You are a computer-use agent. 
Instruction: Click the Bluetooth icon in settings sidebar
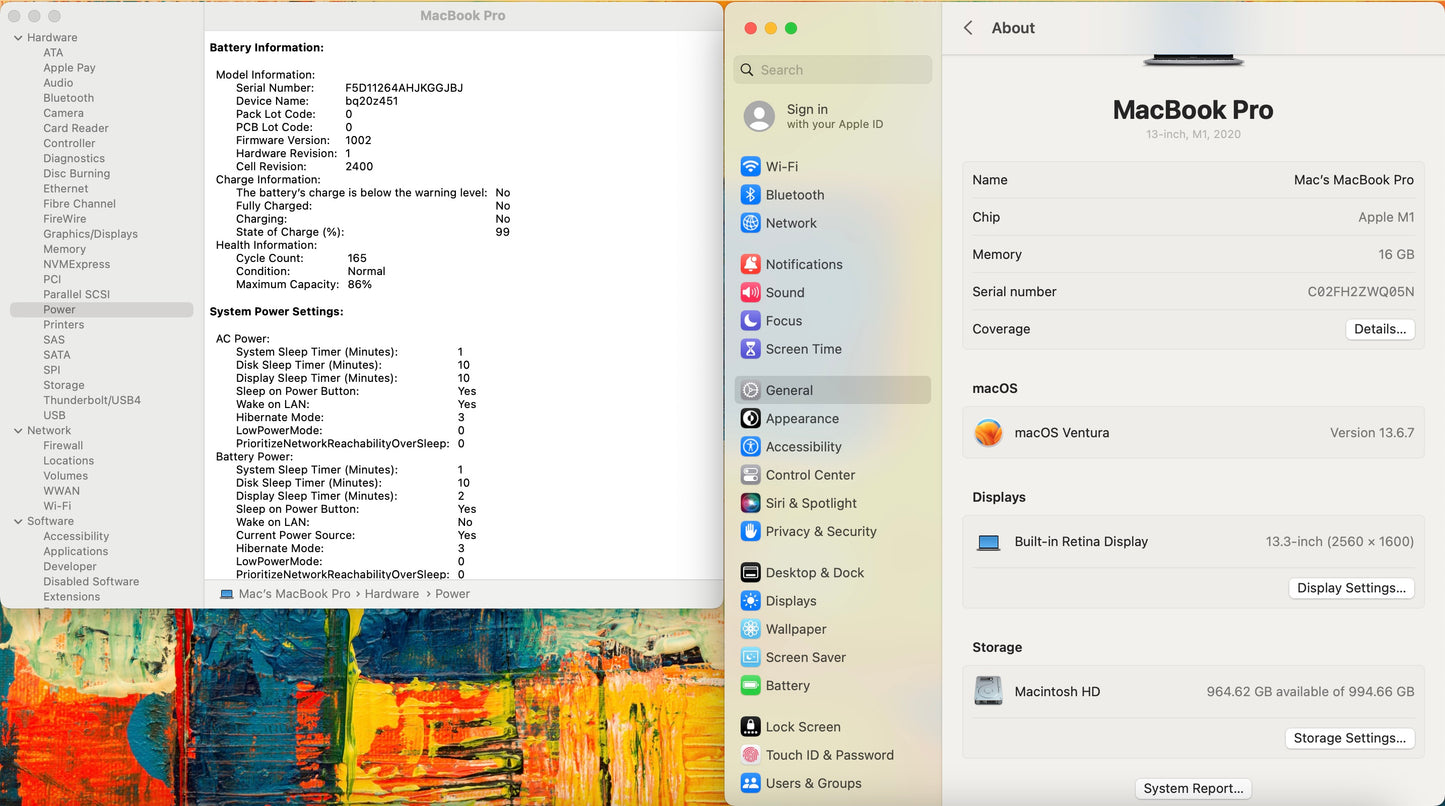tap(750, 195)
